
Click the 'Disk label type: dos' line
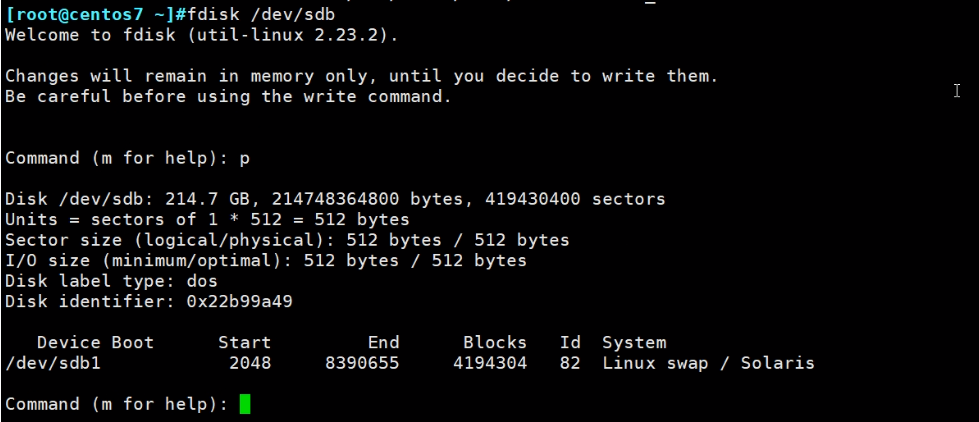coord(111,281)
